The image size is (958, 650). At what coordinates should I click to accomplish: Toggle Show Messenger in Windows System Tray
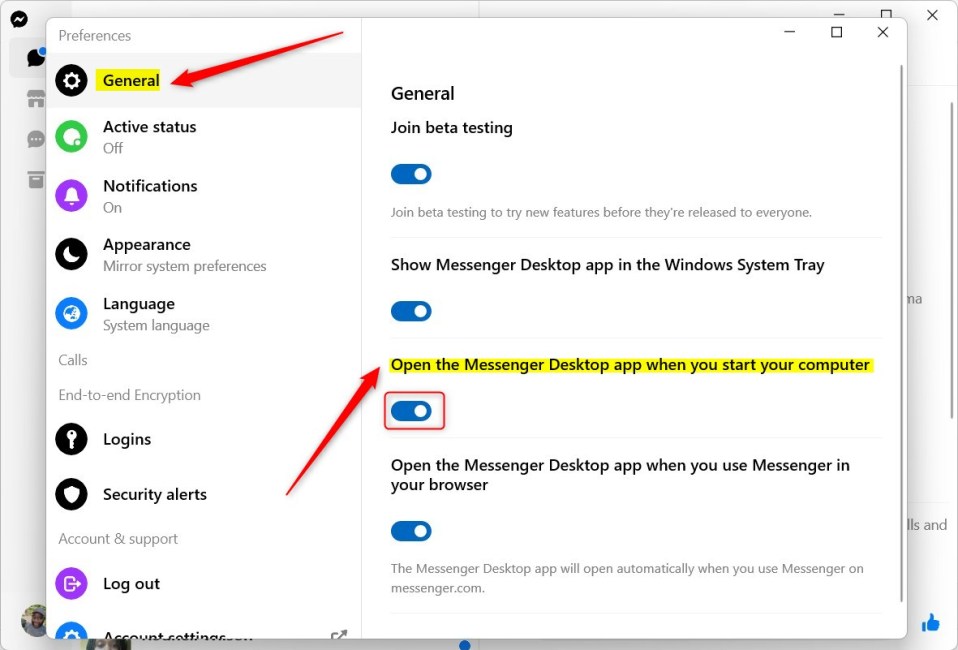[x=411, y=311]
